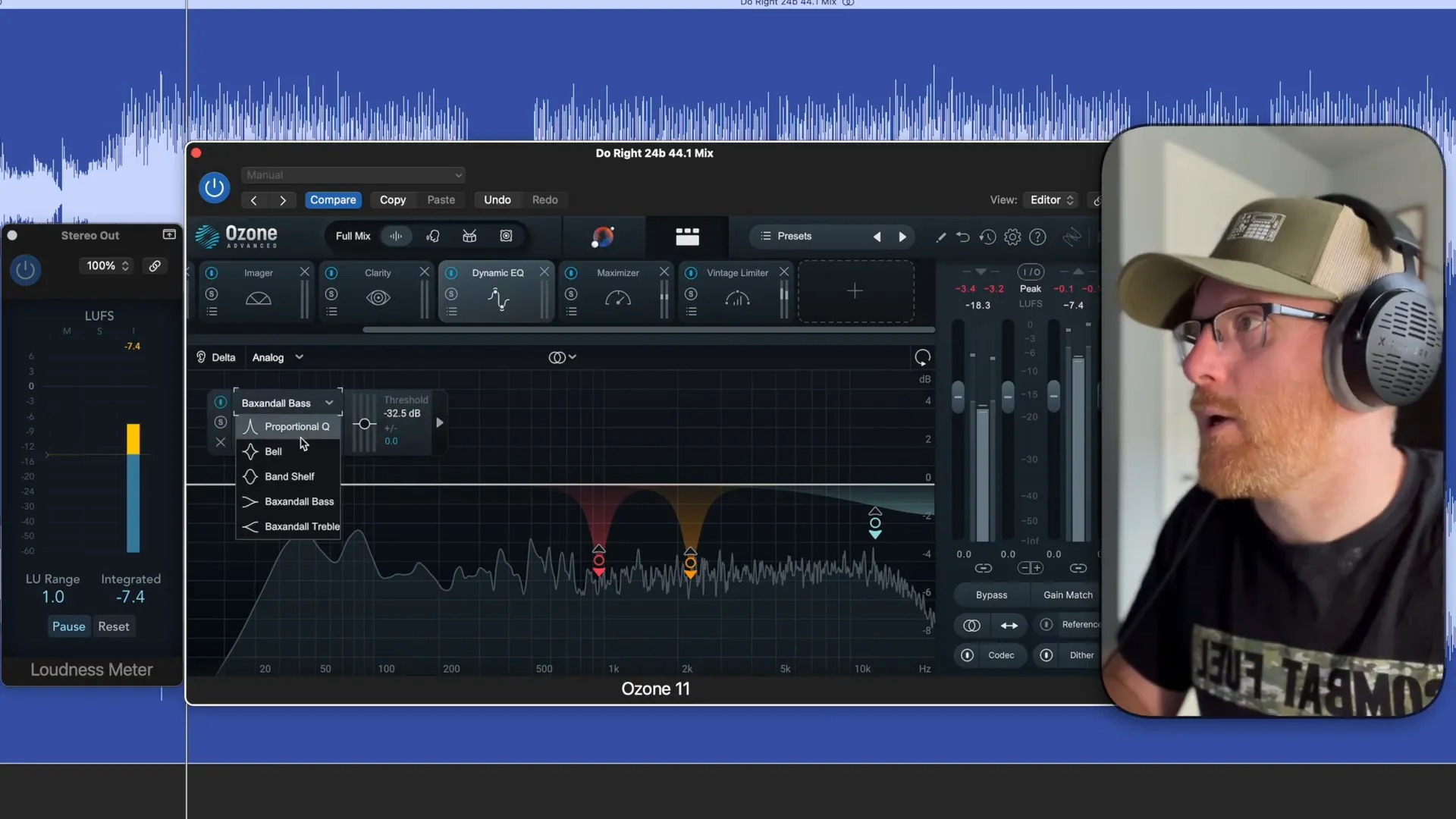The width and height of the screenshot is (1456, 819).
Task: Click the pencil edit icon
Action: (x=940, y=237)
